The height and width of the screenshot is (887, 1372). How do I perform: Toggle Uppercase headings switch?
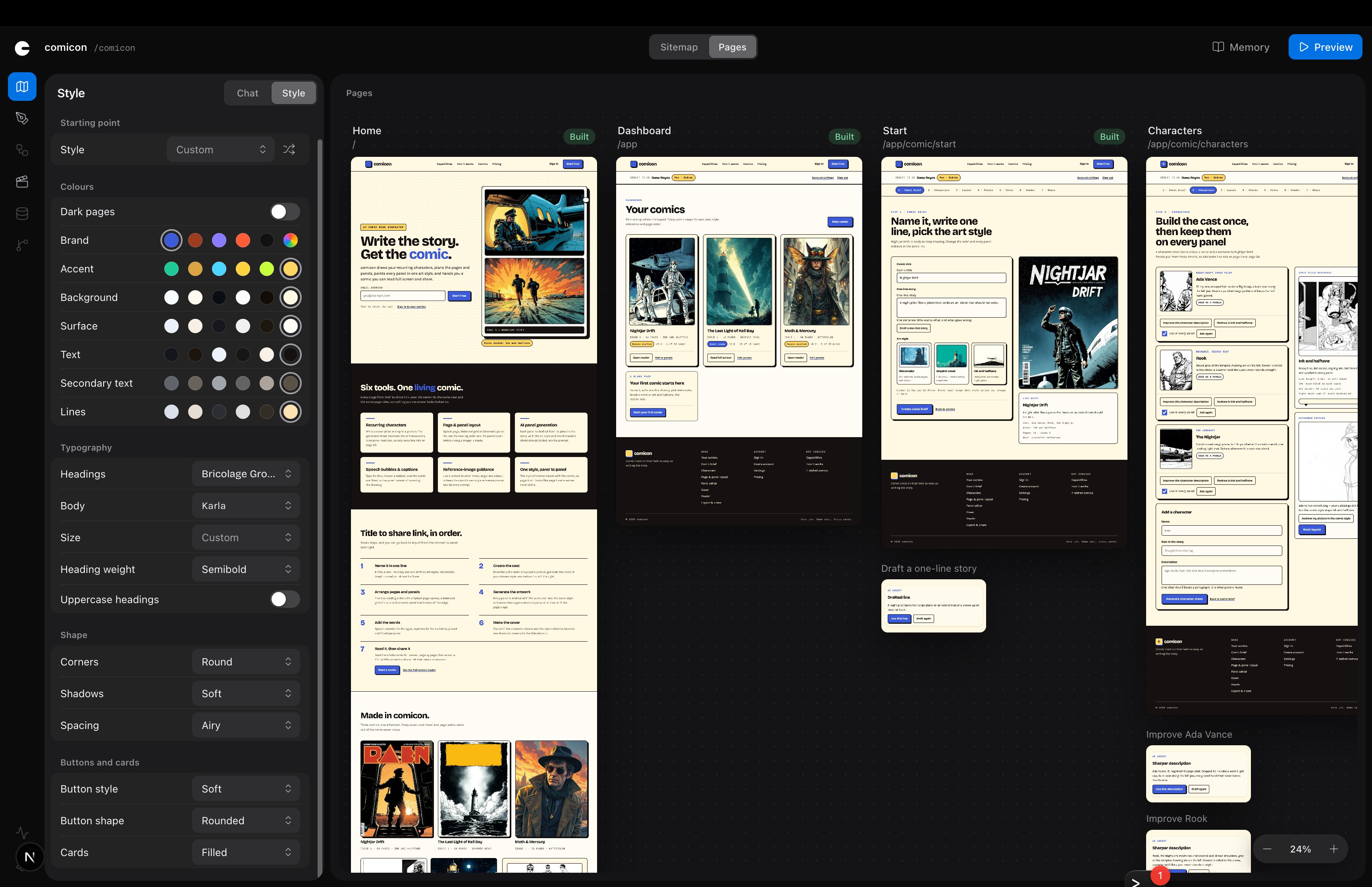click(x=285, y=600)
